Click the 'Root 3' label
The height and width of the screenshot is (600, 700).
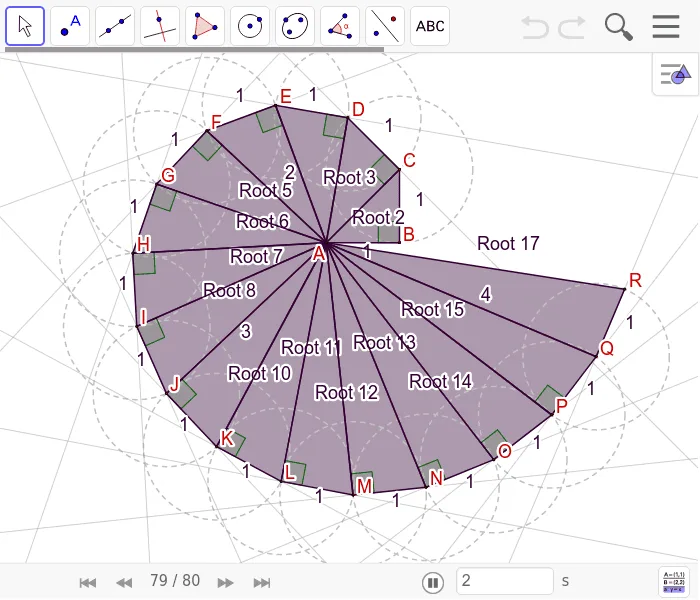pyautogui.click(x=350, y=177)
